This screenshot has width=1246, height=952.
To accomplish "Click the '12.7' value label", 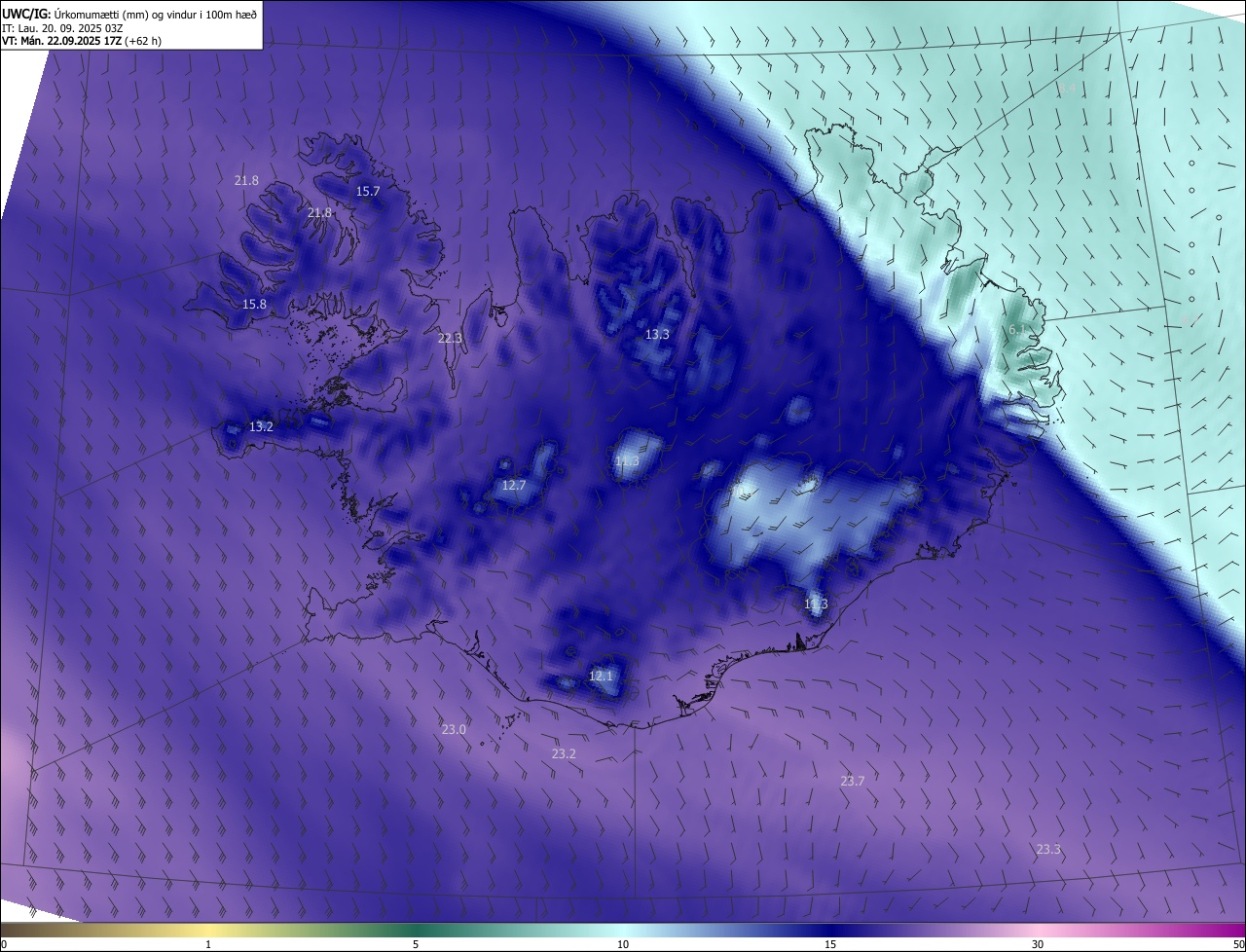I will (x=514, y=485).
